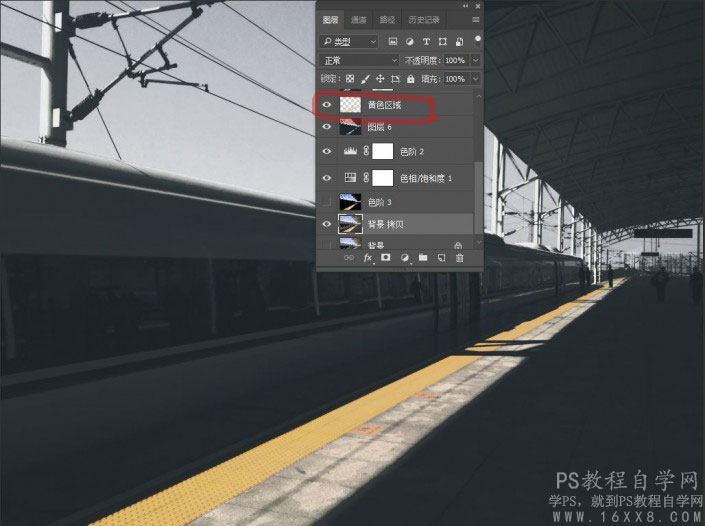Toggle layer filtering switch on or off
The height and width of the screenshot is (526, 705).
pos(477,41)
